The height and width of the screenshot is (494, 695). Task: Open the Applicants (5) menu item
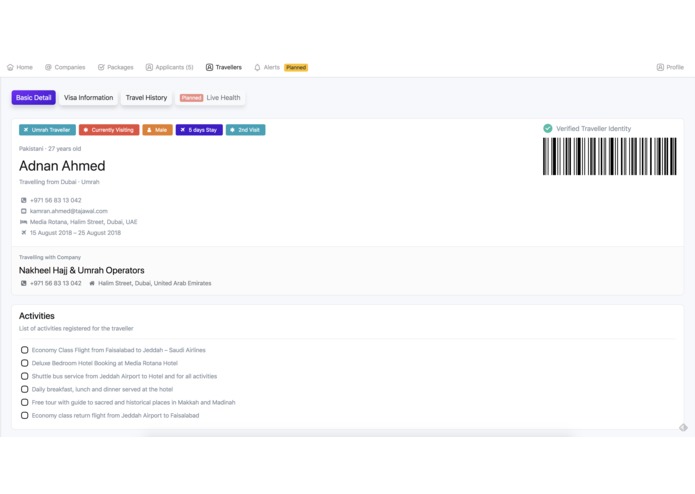point(170,67)
